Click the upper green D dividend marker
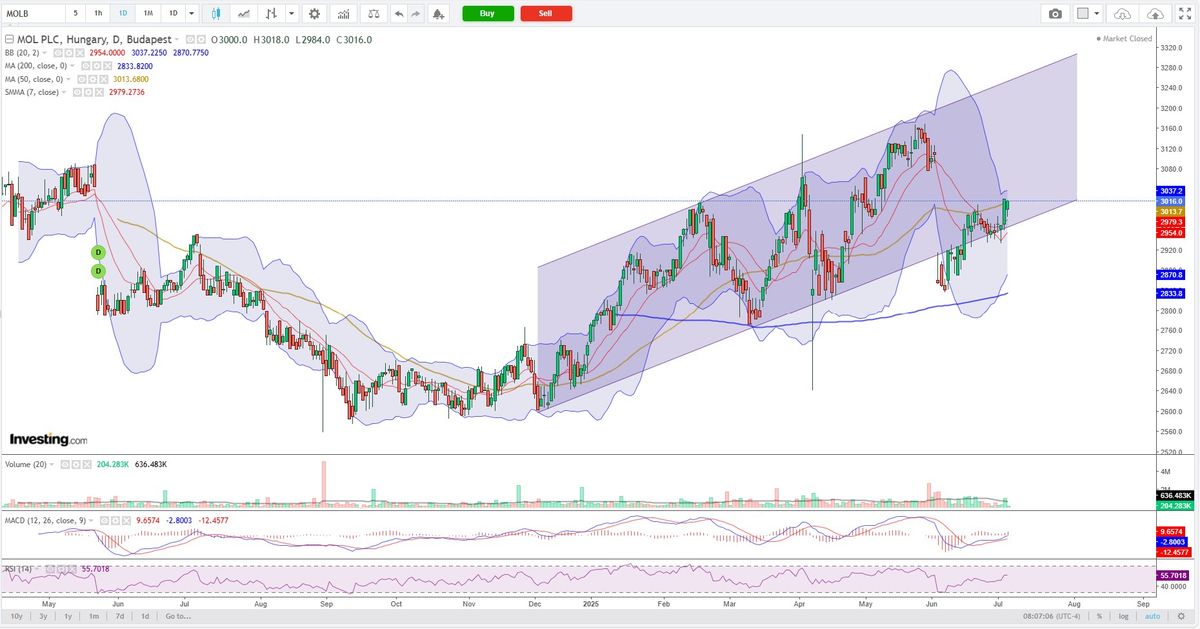 pyautogui.click(x=99, y=253)
